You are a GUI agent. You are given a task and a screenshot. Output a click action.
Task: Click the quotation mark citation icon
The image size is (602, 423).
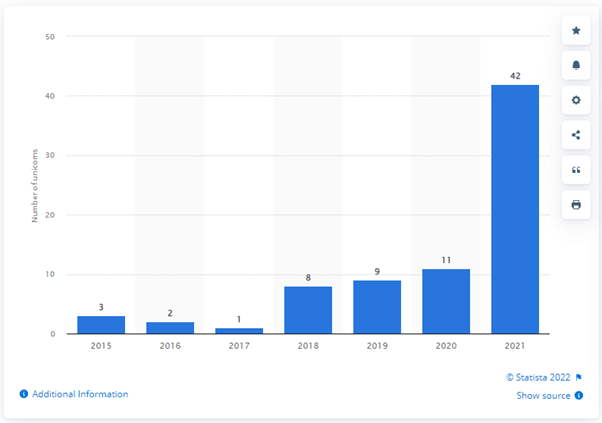point(575,170)
